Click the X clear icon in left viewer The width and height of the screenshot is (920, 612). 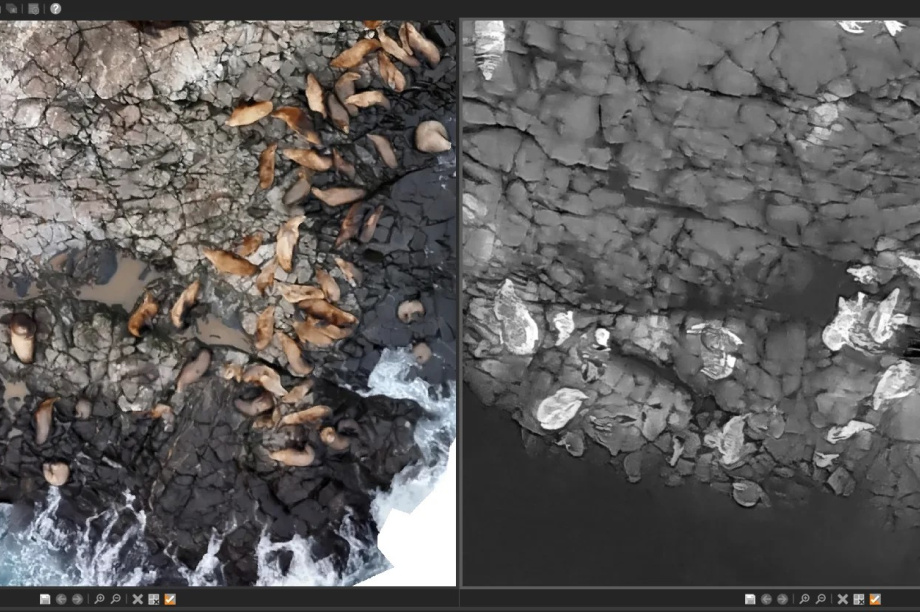tap(137, 599)
